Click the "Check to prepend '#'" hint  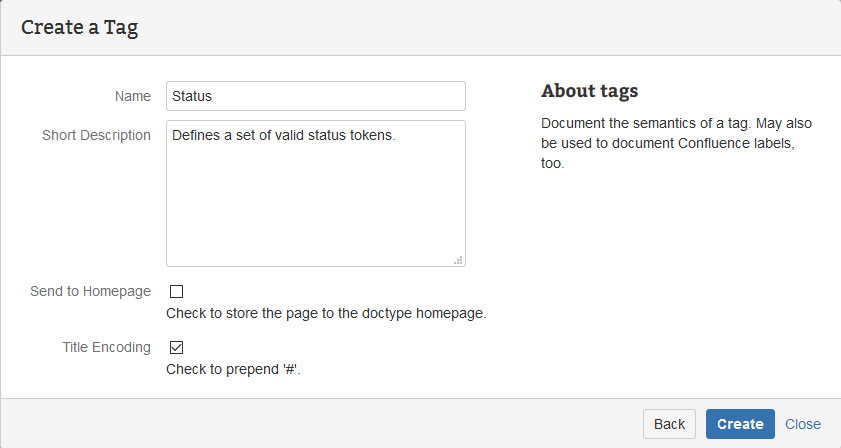pyautogui.click(x=233, y=369)
